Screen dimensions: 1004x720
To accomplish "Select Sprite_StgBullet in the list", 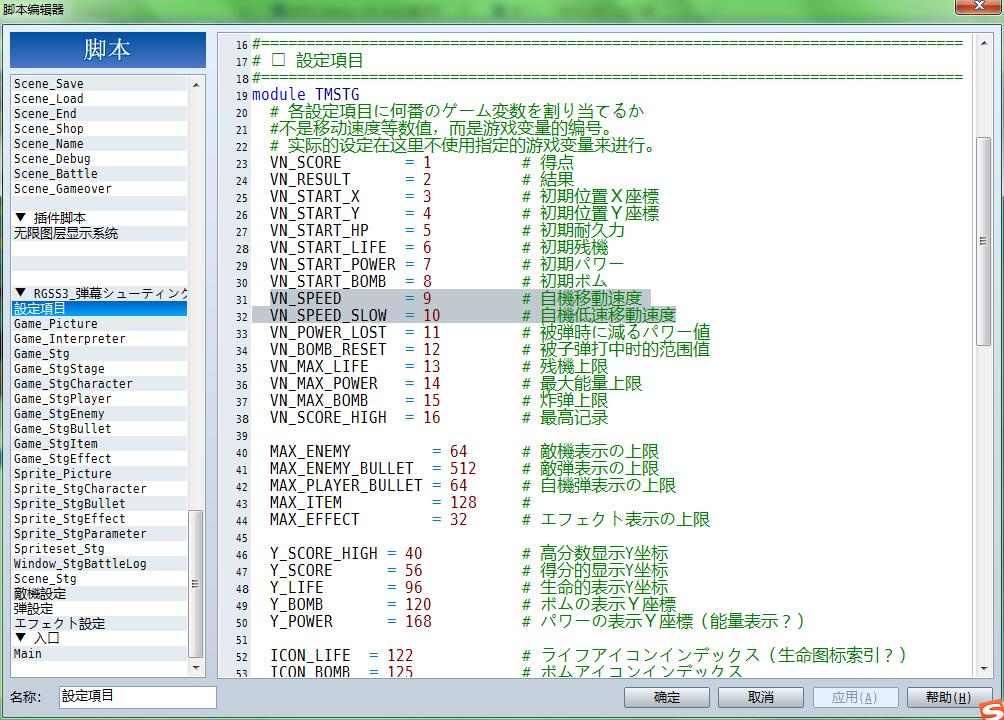I will click(99, 504).
